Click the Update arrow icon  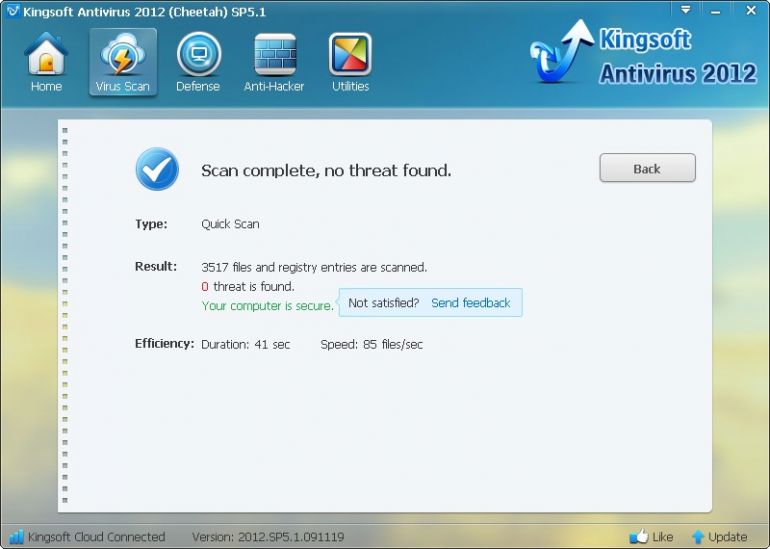[x=698, y=537]
